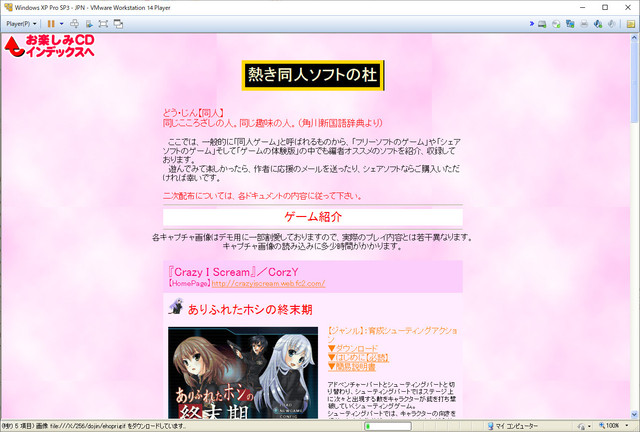Click the 【ジャンル】育成シューティングアクション text
Image resolution: width=640 pixels, height=432 pixels.
pyautogui.click(x=392, y=335)
